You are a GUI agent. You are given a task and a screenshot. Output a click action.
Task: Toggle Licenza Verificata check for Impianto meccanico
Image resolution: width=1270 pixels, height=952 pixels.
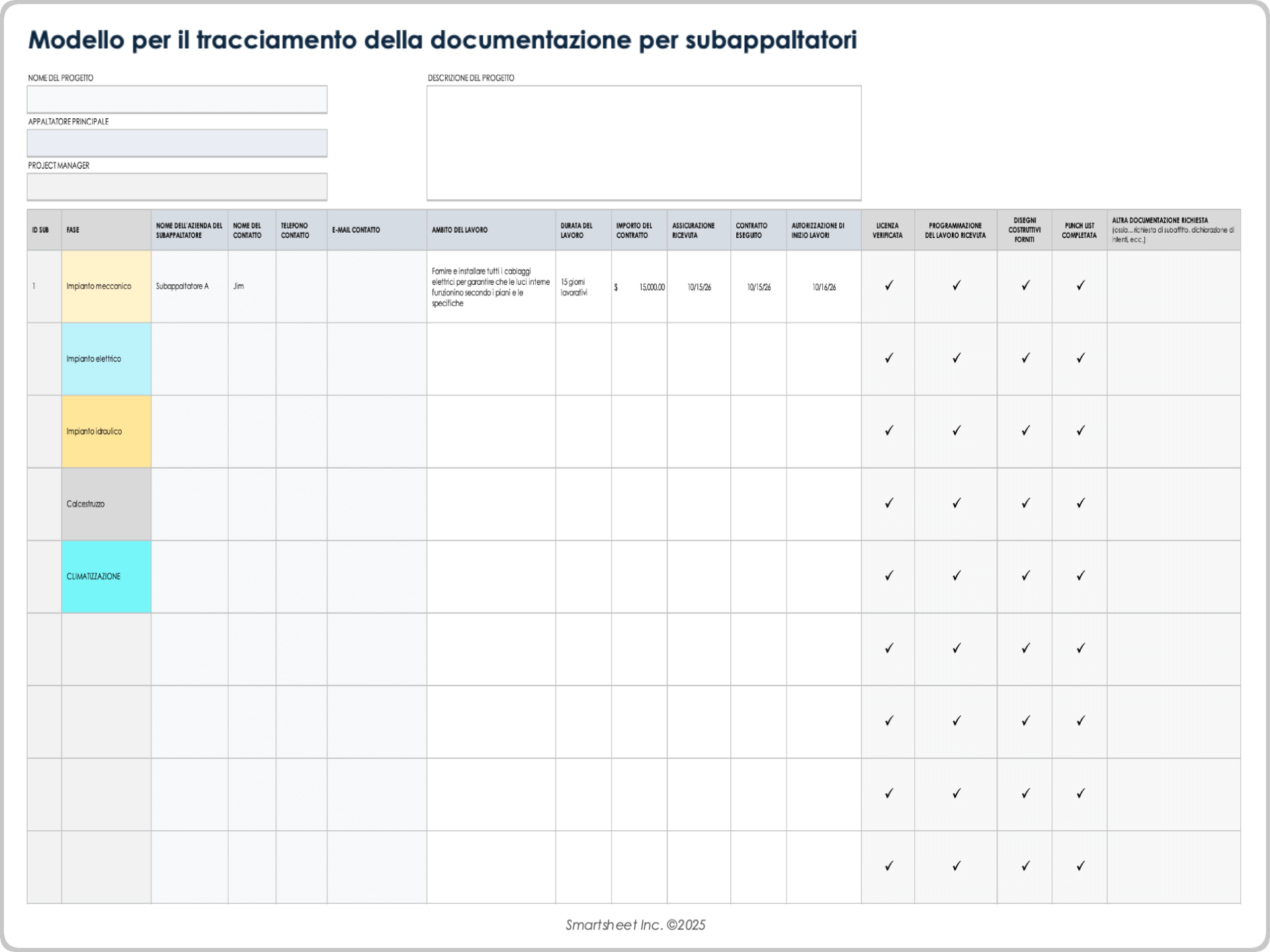[x=888, y=286]
